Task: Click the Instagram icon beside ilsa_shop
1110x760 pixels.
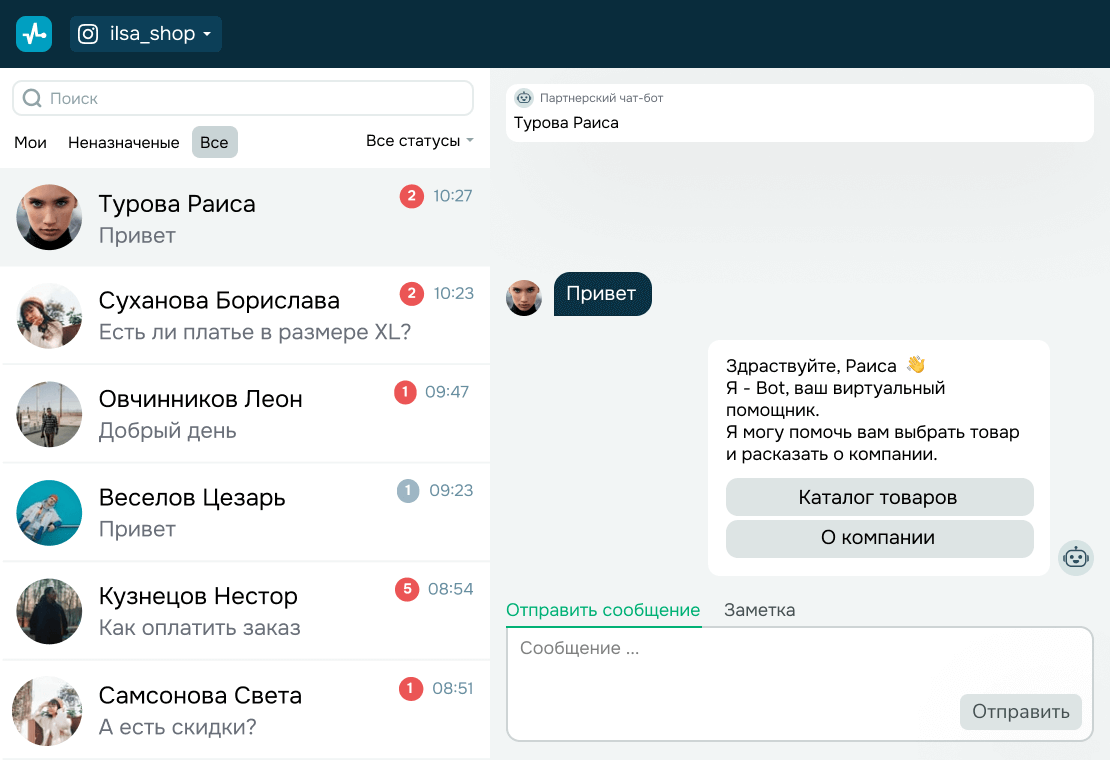Action: (x=89, y=34)
